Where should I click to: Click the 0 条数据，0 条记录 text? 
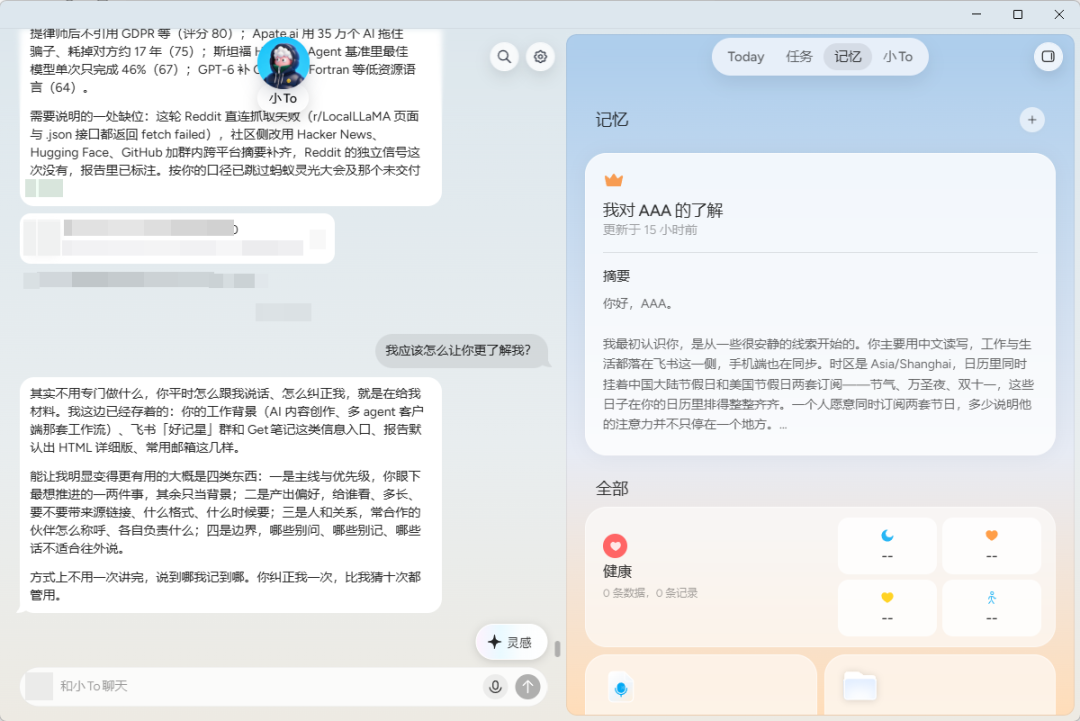650,593
